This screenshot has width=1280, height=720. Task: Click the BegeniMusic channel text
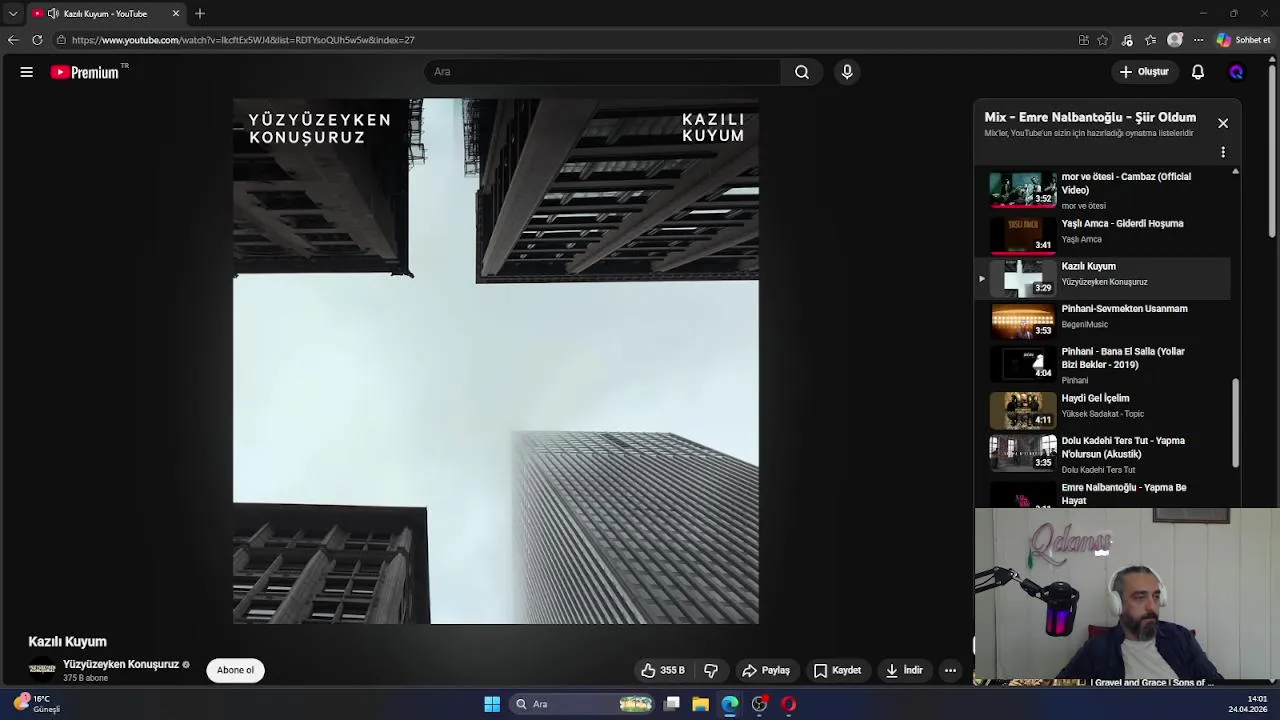click(1084, 325)
